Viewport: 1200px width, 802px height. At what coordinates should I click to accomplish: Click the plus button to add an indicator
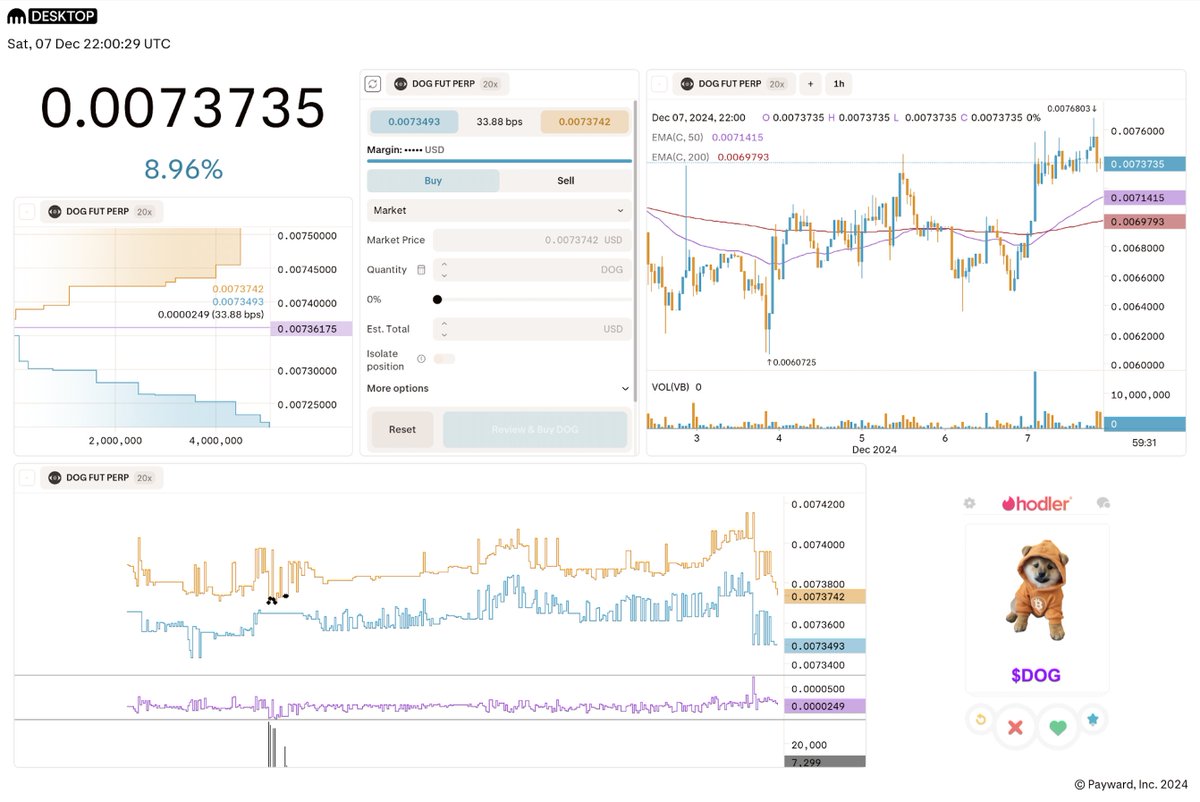click(x=810, y=84)
